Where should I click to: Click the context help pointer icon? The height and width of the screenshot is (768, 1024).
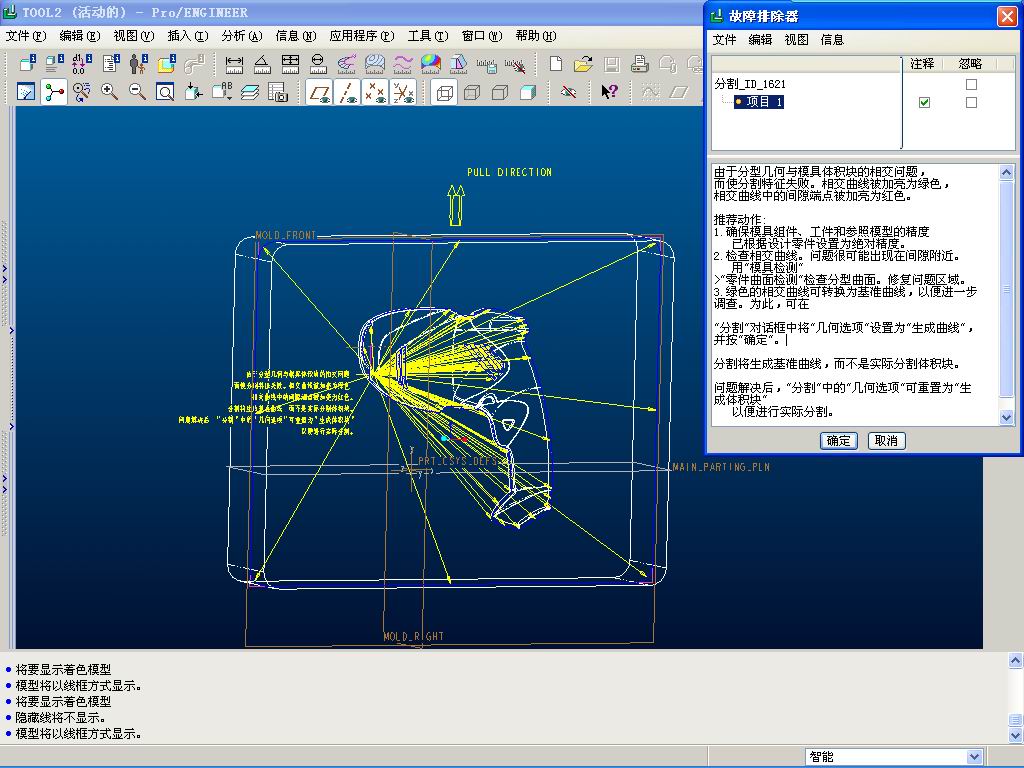(609, 92)
